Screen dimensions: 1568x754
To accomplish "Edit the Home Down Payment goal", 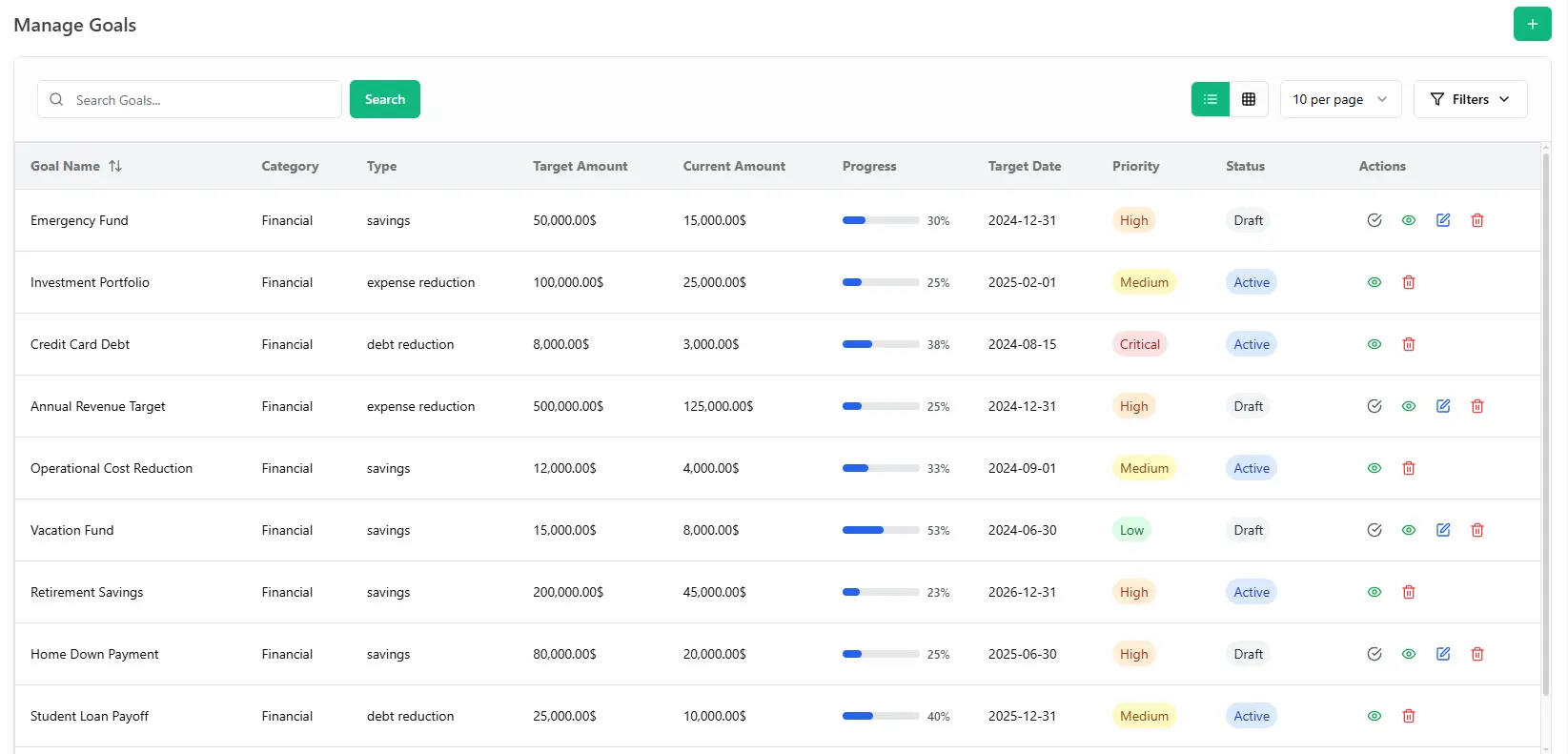I will [1443, 654].
